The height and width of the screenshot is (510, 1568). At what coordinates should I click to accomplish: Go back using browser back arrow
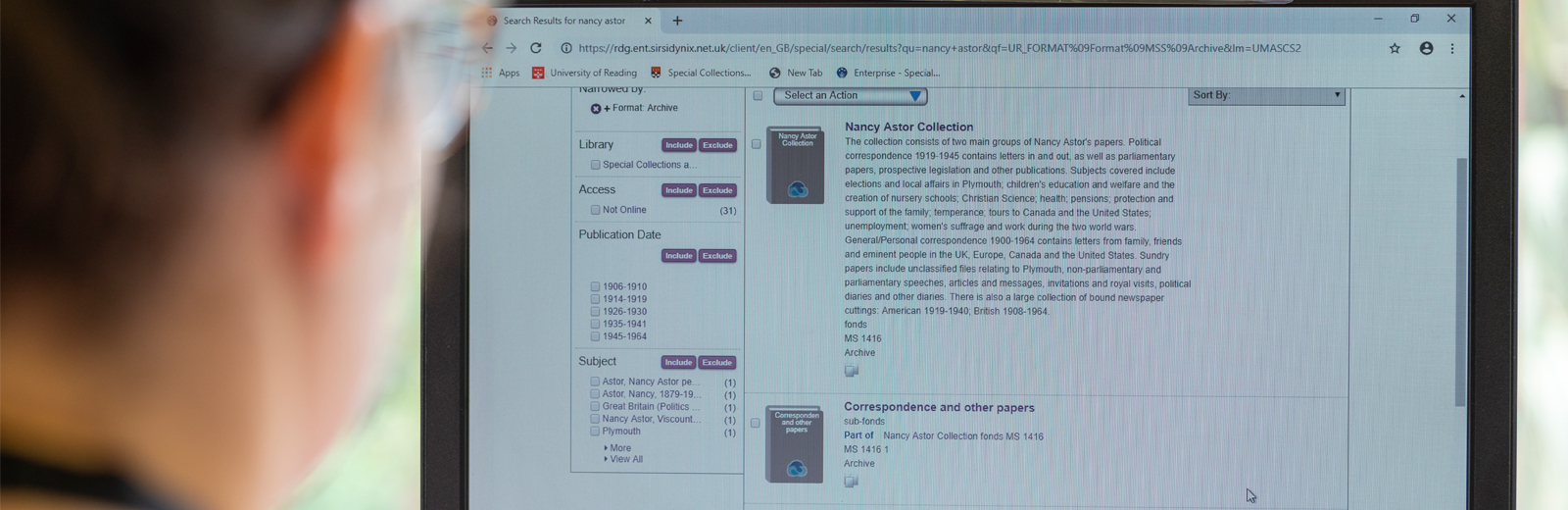pyautogui.click(x=487, y=48)
